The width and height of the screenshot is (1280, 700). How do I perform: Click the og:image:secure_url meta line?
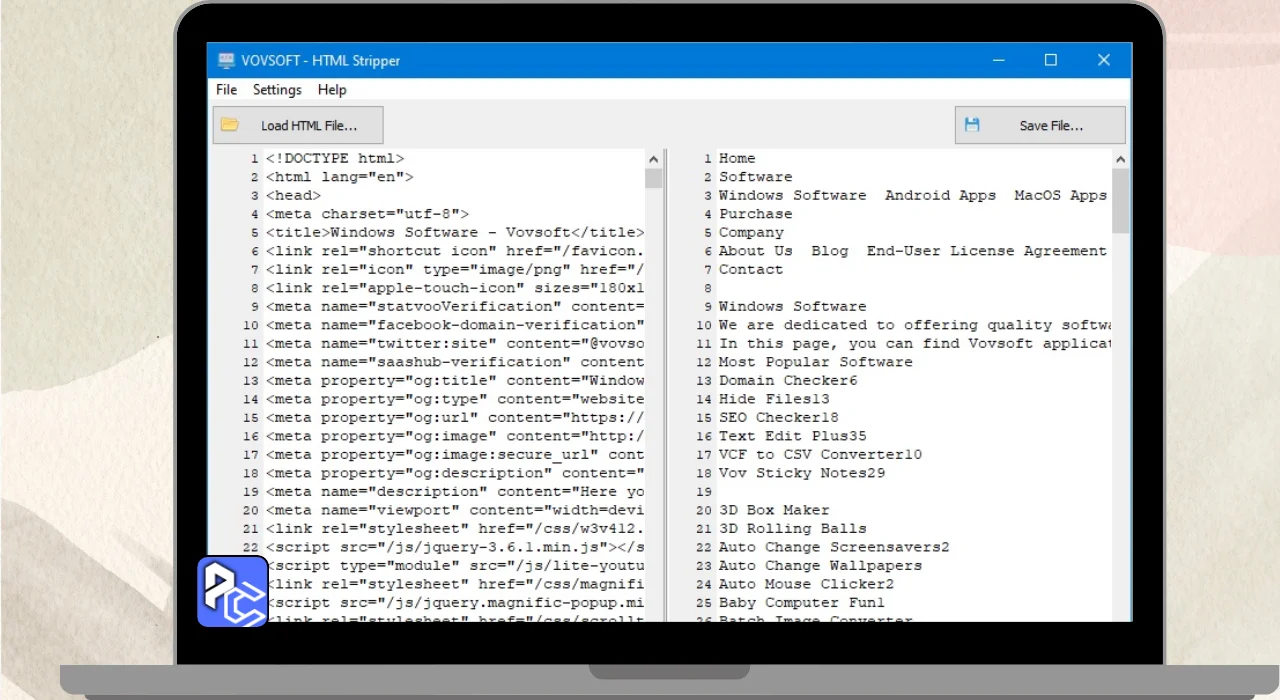tap(455, 454)
